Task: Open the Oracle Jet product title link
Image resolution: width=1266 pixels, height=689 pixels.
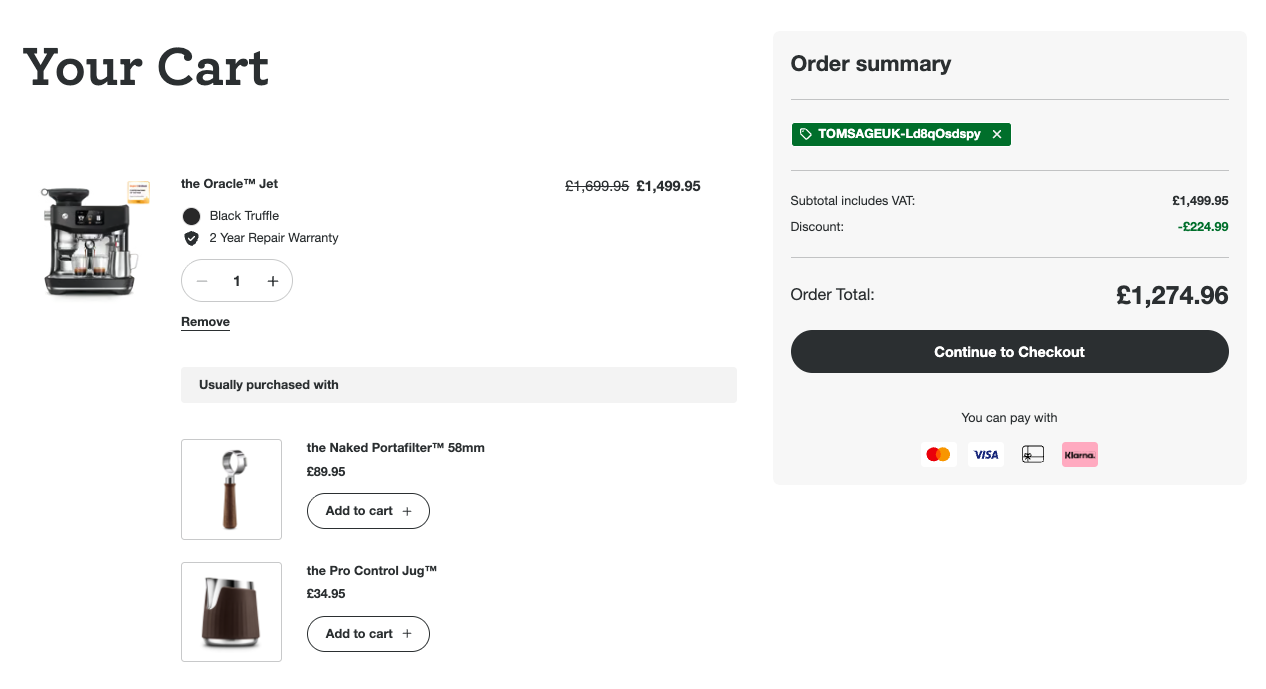Action: [x=229, y=184]
